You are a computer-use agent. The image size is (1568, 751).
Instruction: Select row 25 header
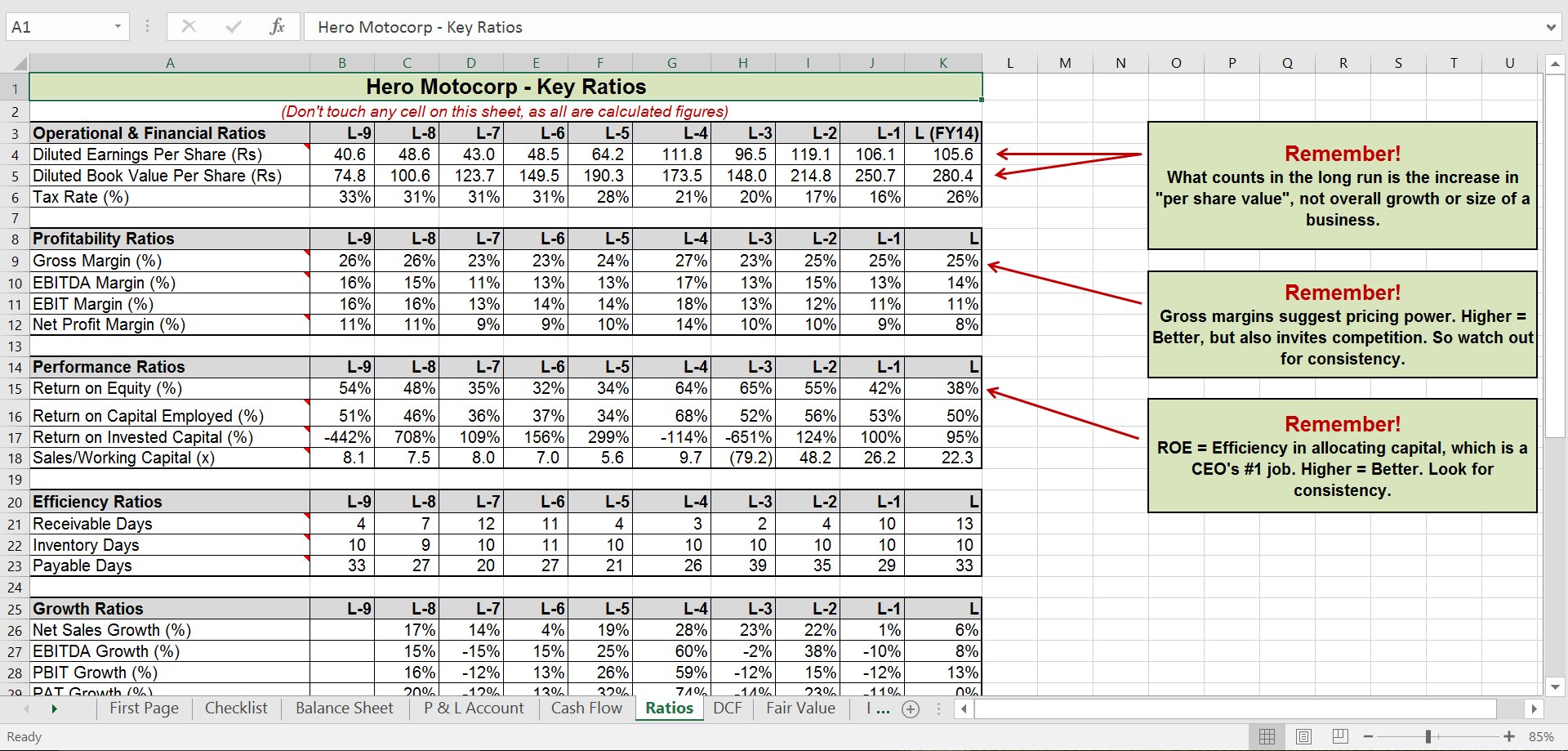[x=15, y=609]
